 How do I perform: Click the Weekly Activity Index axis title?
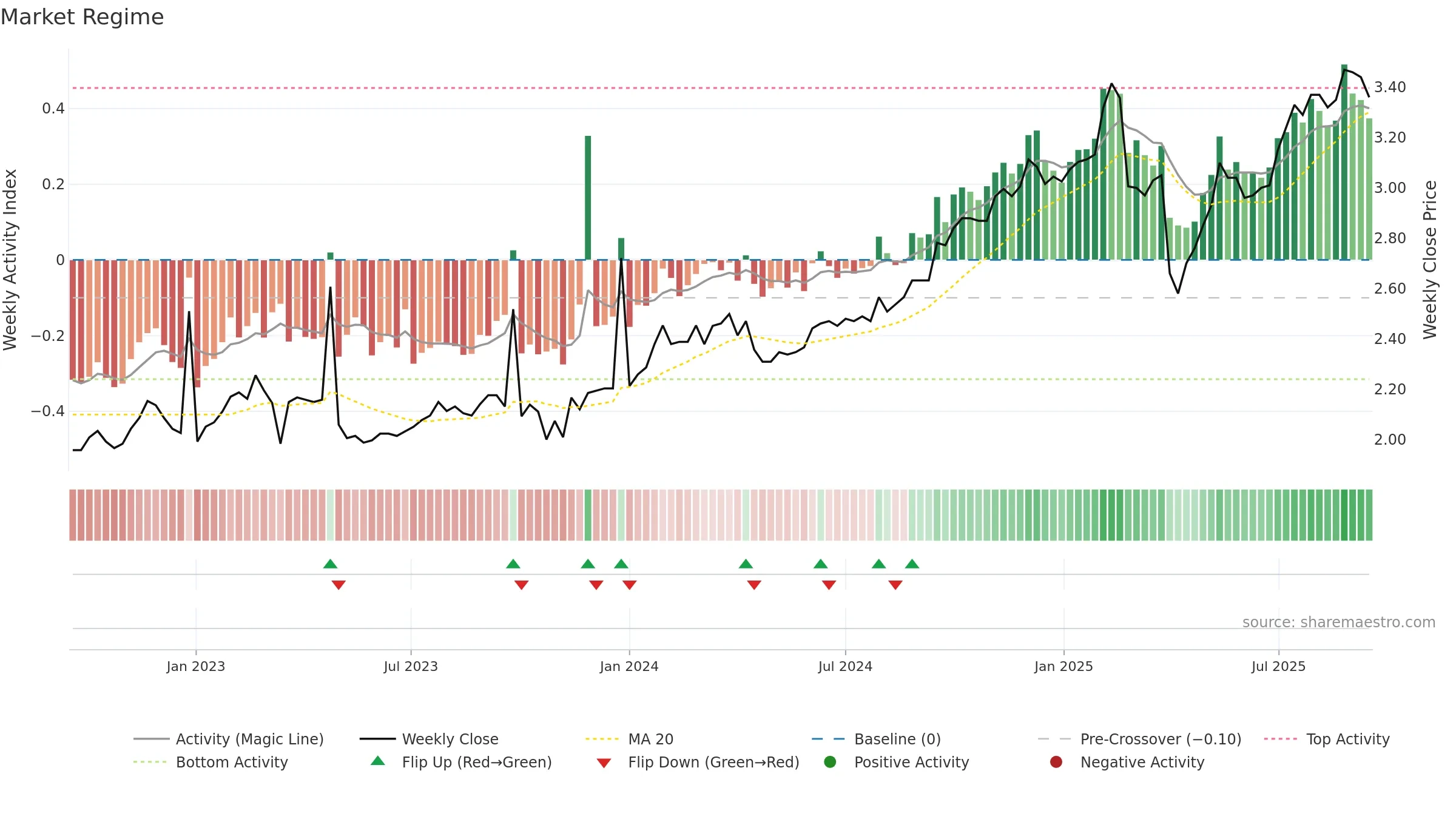[x=10, y=260]
